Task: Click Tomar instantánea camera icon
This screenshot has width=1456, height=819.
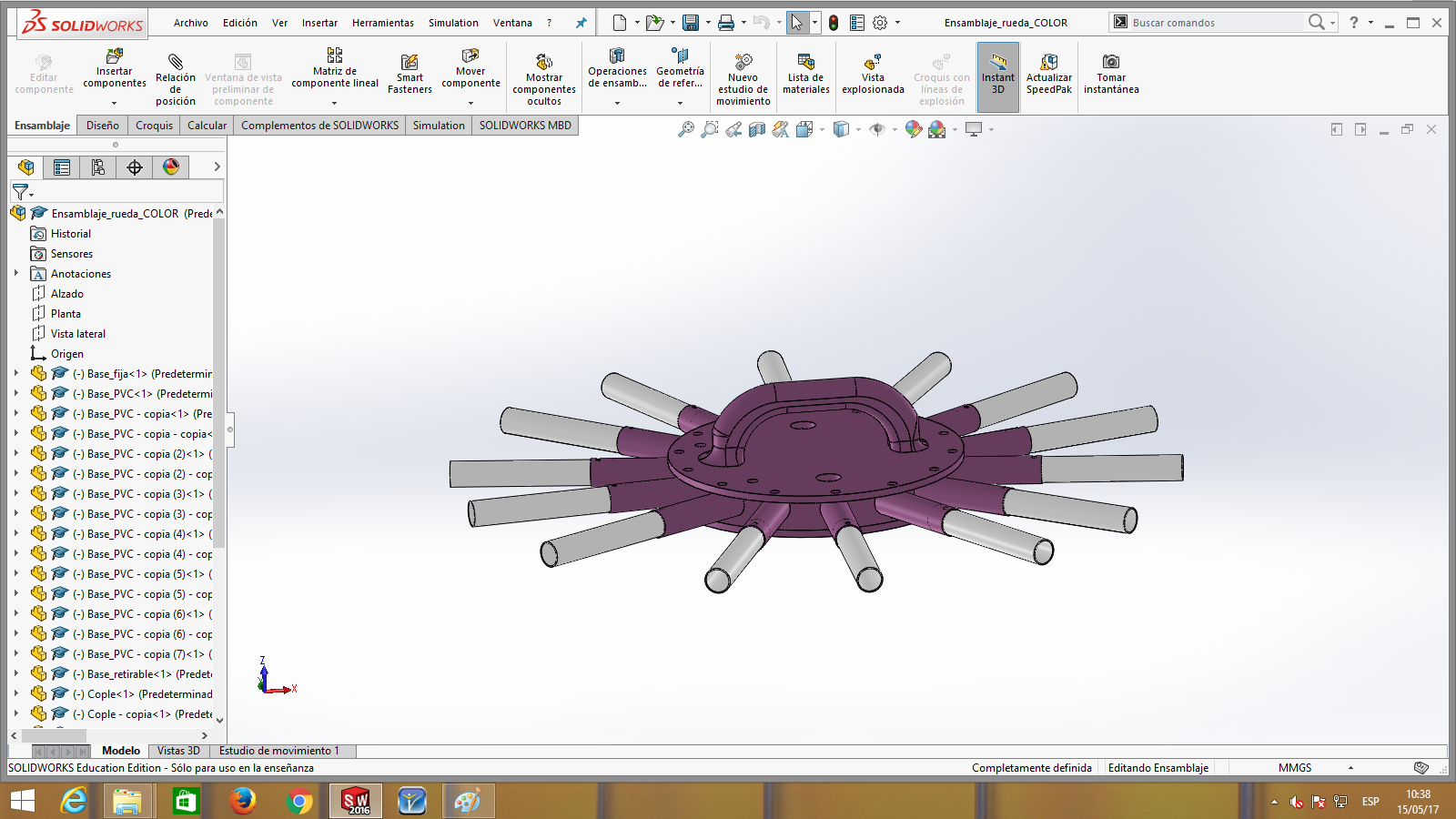Action: tap(1111, 62)
